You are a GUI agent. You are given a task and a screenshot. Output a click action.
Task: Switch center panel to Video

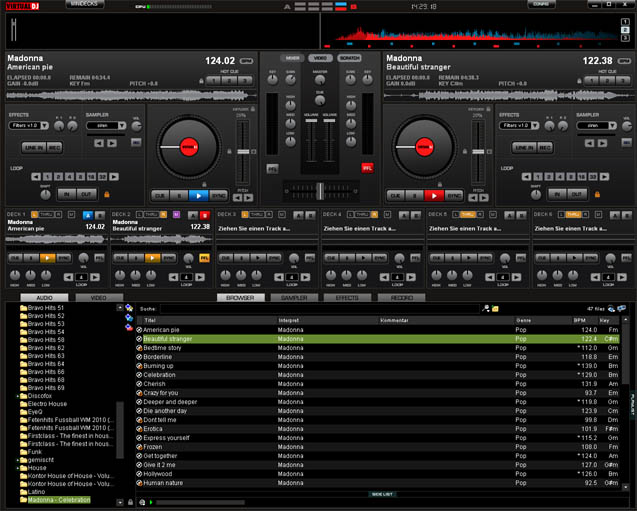[x=321, y=58]
